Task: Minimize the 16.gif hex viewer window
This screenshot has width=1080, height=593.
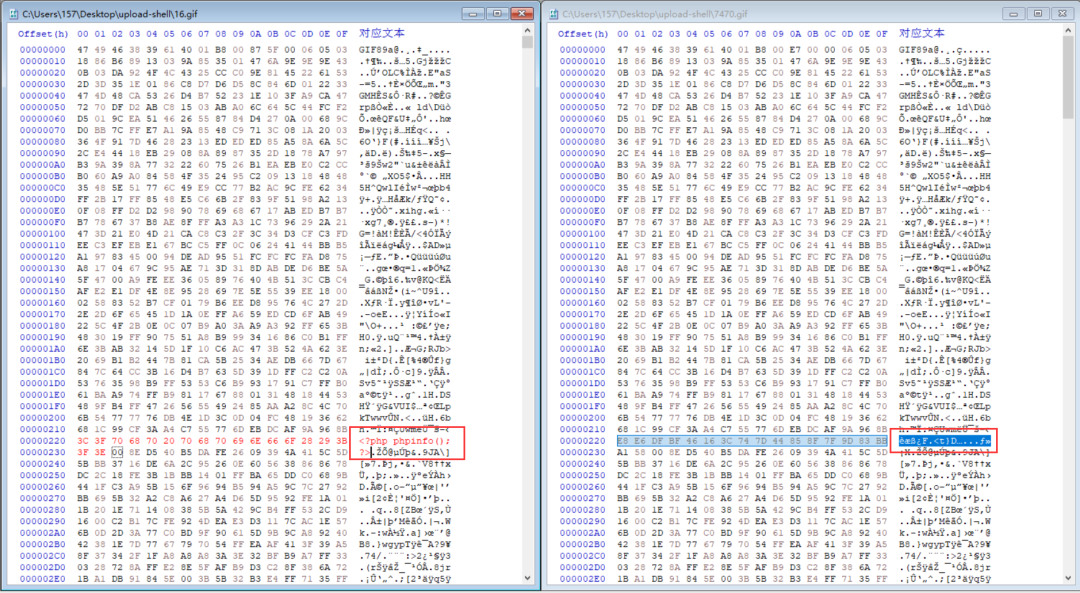Action: coord(473,13)
